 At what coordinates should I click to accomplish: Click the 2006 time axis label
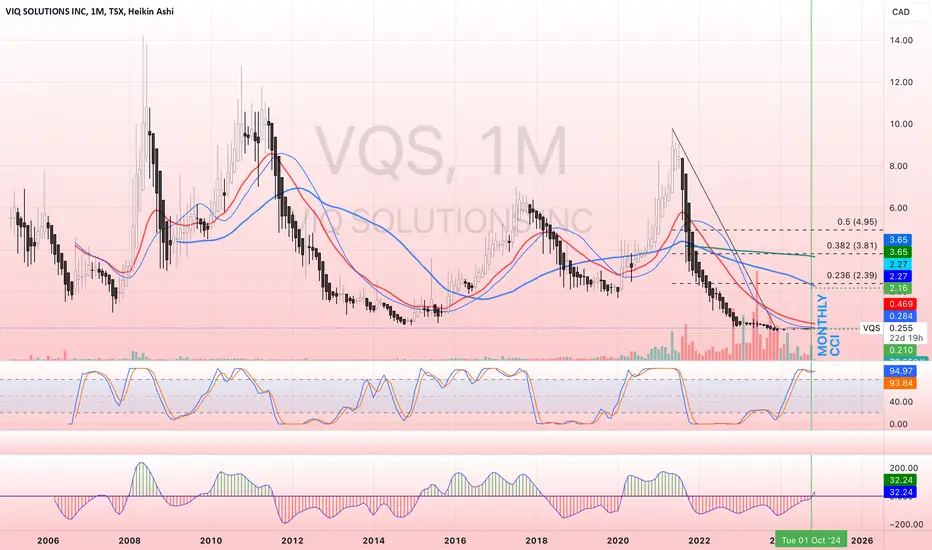(x=48, y=540)
